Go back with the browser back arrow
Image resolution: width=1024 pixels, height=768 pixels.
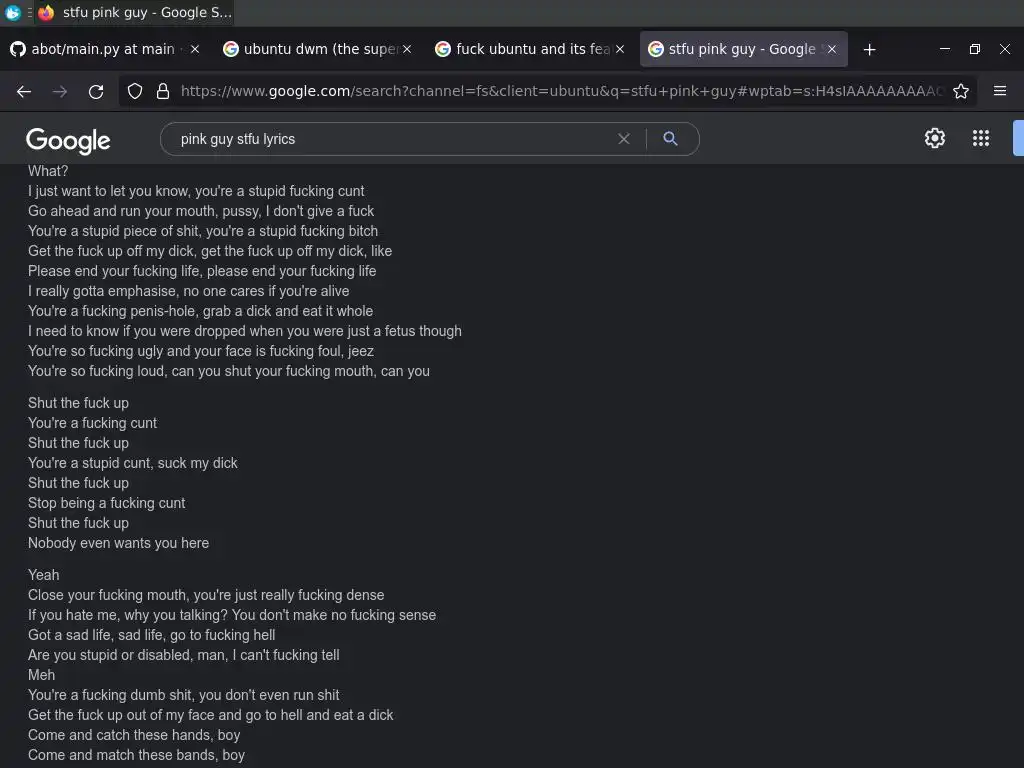[x=24, y=91]
